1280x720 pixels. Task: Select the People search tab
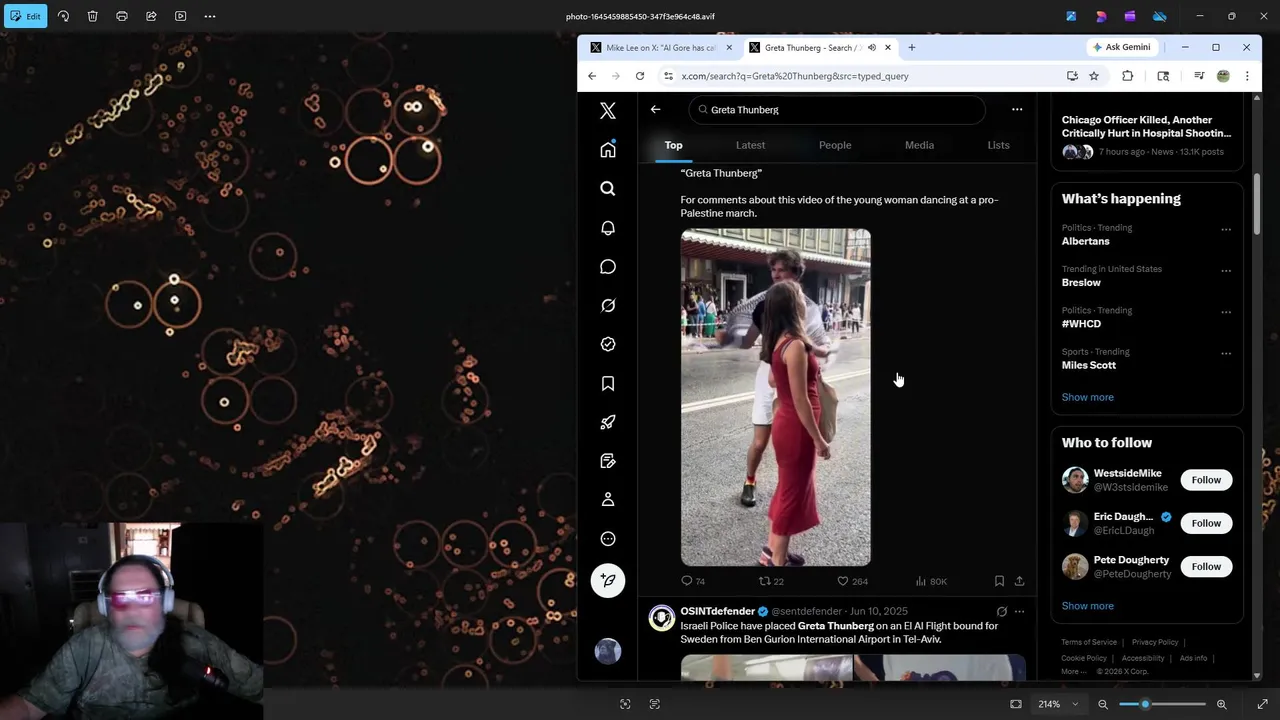coord(835,145)
